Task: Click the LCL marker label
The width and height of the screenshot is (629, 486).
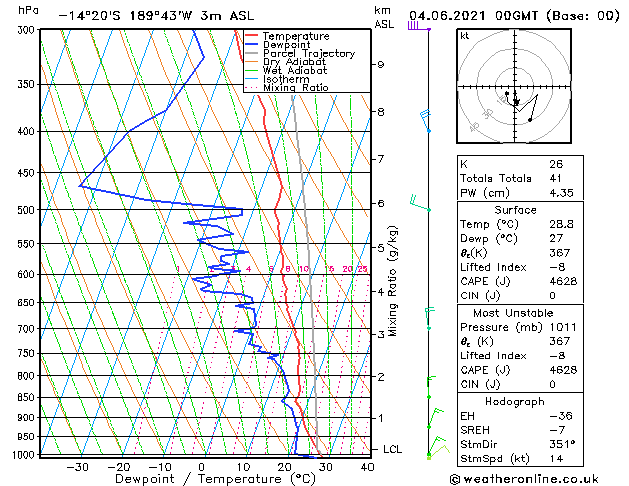Action: [x=392, y=450]
